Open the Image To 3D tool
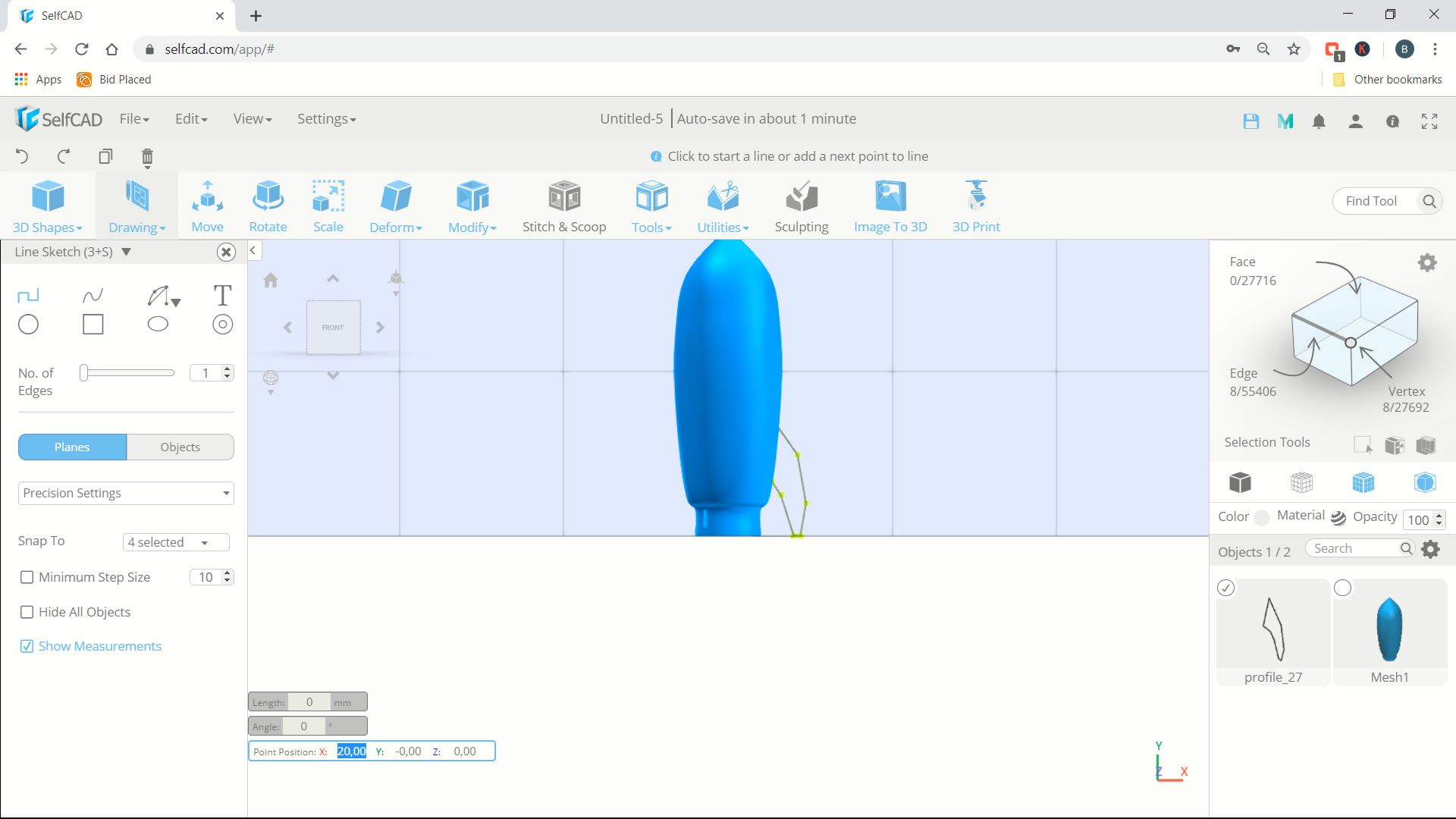 click(890, 205)
